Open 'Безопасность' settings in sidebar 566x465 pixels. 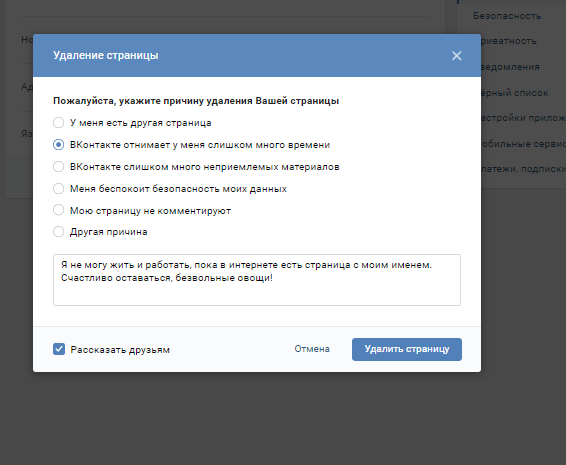tap(507, 16)
